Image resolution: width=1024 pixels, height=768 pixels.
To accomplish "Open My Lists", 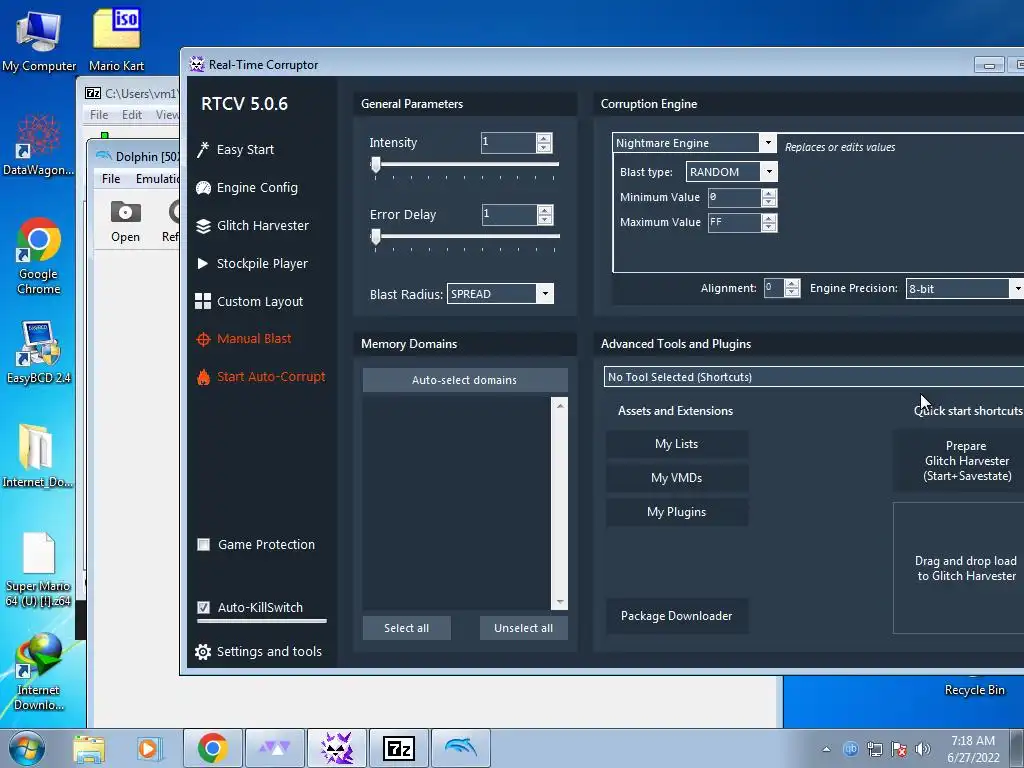I will [677, 444].
